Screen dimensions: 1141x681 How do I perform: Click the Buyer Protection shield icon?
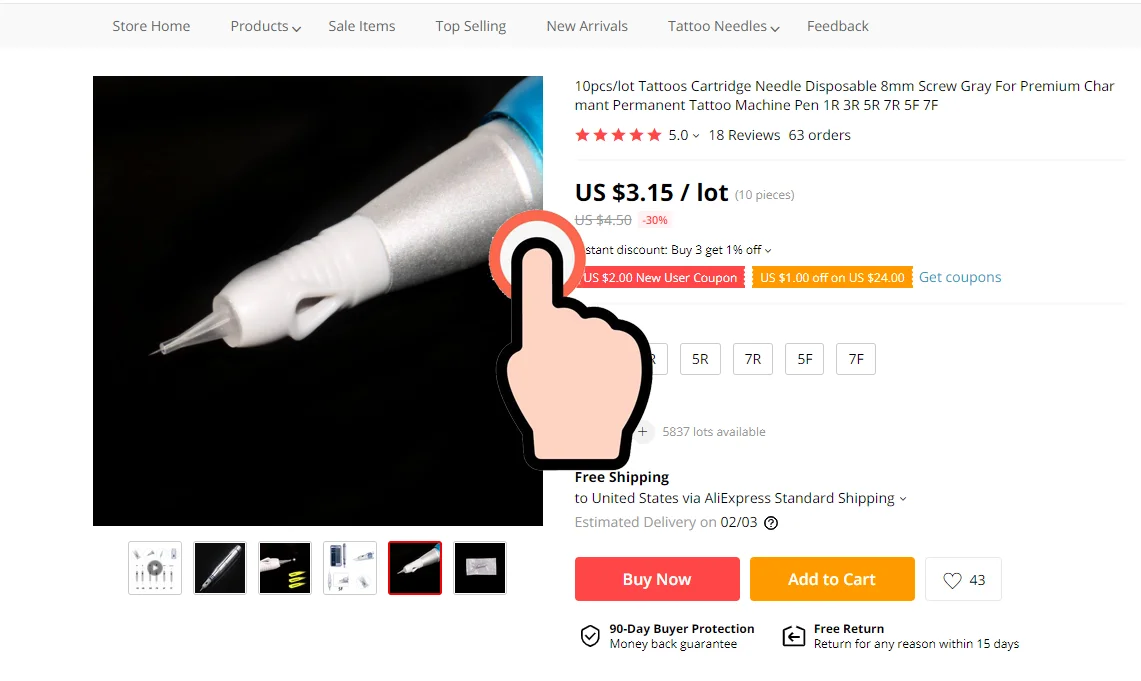pos(589,636)
